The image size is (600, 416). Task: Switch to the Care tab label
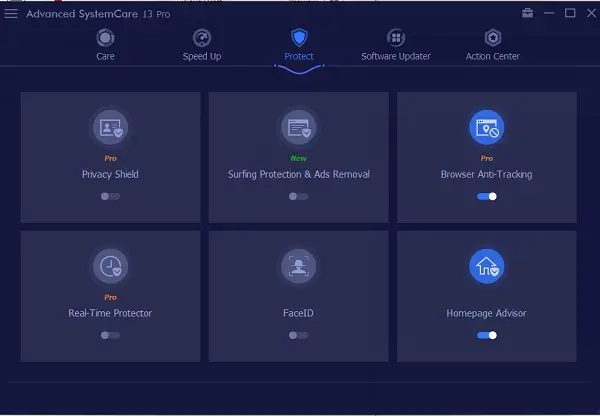click(x=105, y=56)
